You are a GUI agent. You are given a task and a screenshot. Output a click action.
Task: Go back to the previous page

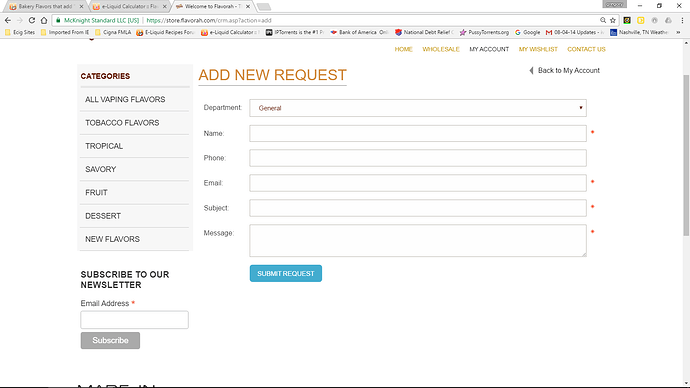pos(7,20)
